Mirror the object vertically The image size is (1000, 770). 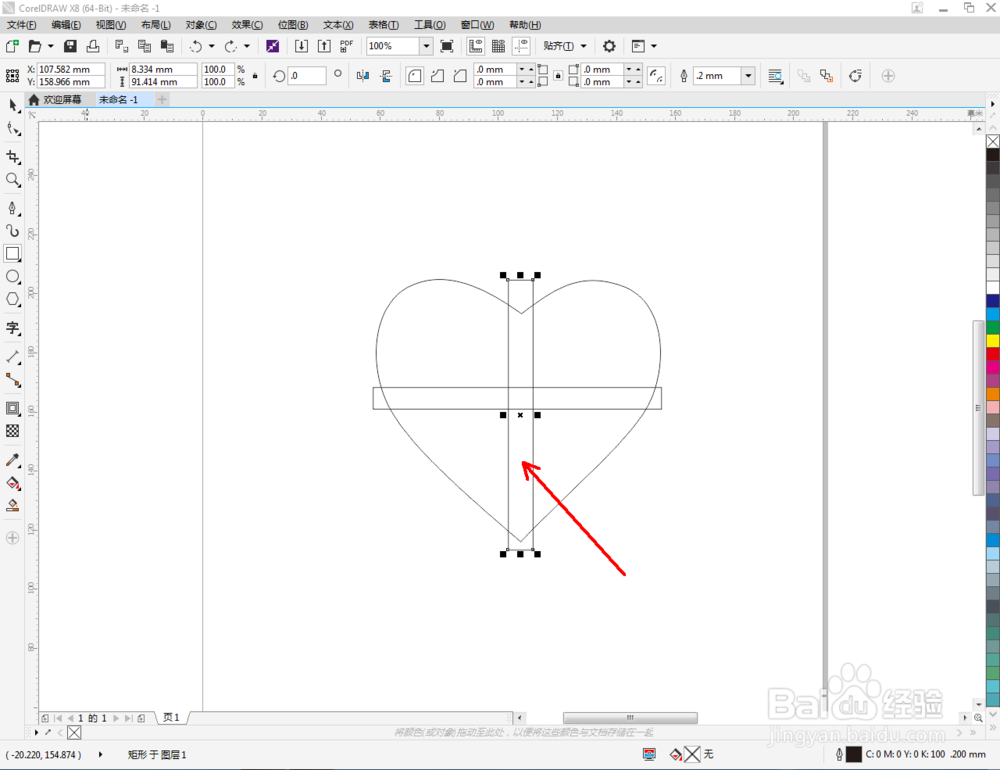click(386, 76)
